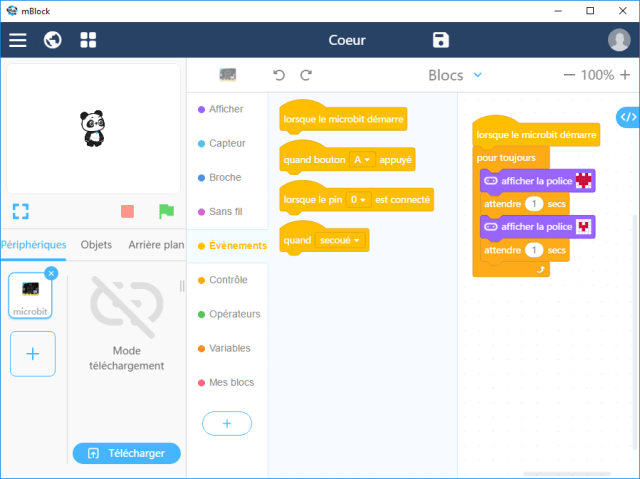Select the Contrôle block category
640x479 pixels.
point(227,280)
